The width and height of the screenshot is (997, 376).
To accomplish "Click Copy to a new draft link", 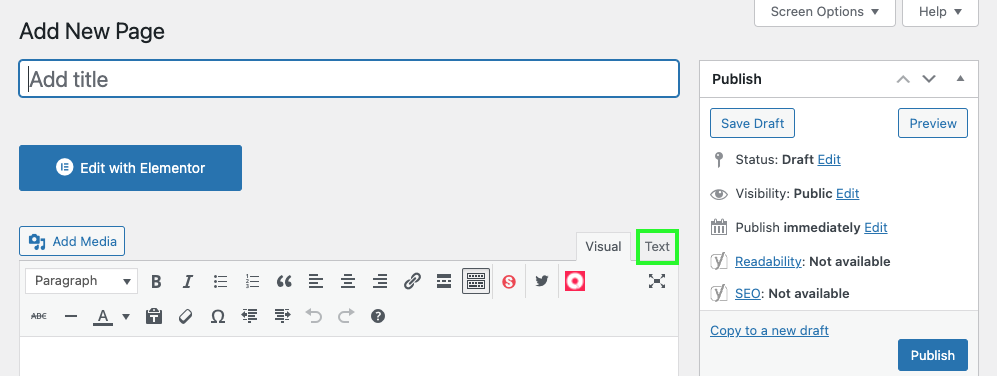I will pos(769,330).
